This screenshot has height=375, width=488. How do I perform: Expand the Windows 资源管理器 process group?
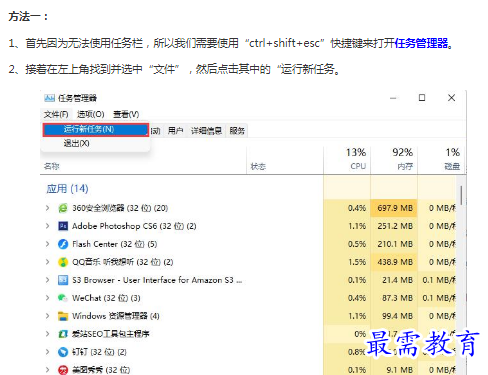pyautogui.click(x=47, y=316)
